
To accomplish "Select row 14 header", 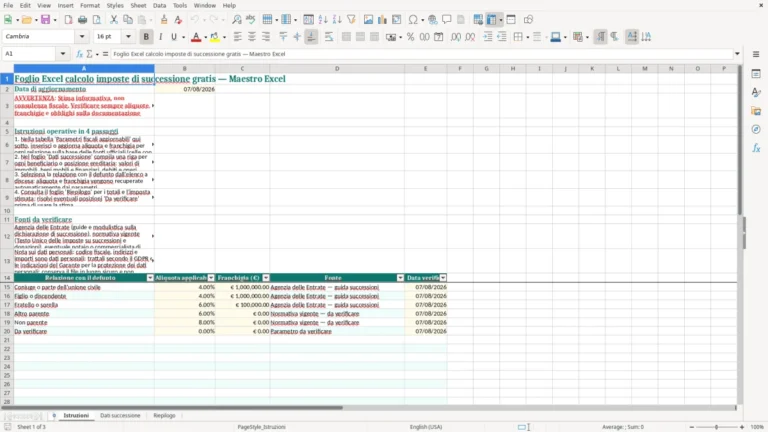I will 7,278.
